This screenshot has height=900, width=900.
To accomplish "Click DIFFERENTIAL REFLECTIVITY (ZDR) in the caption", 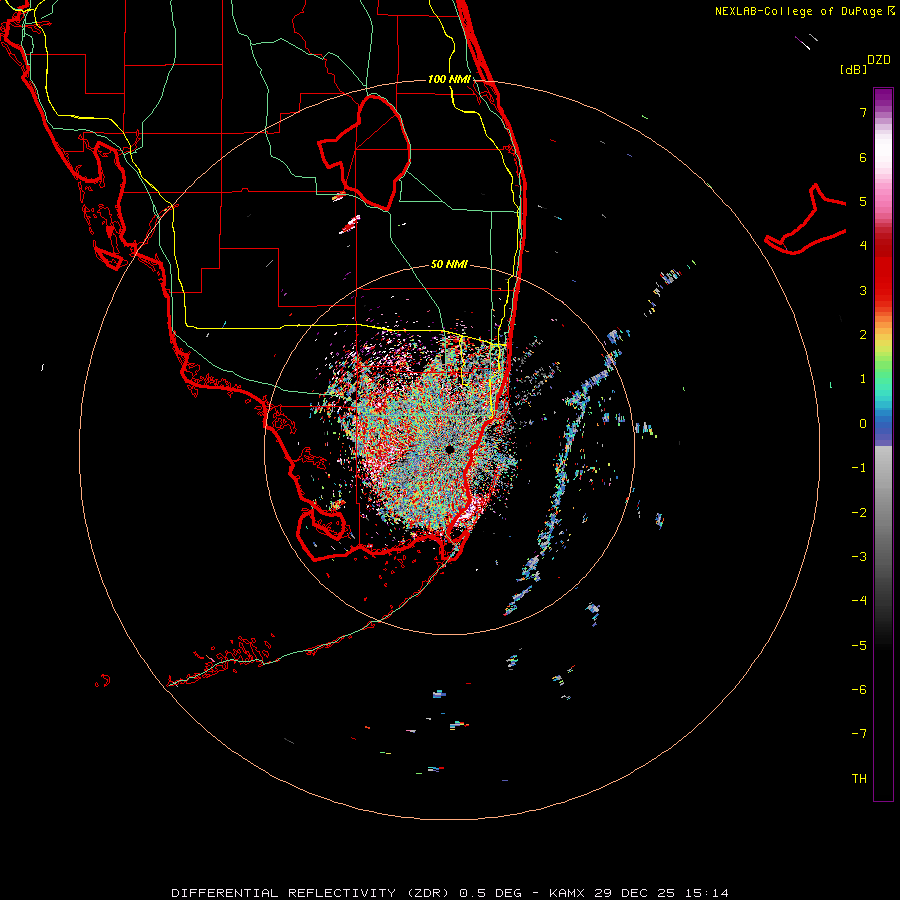I will pyautogui.click(x=312, y=893).
